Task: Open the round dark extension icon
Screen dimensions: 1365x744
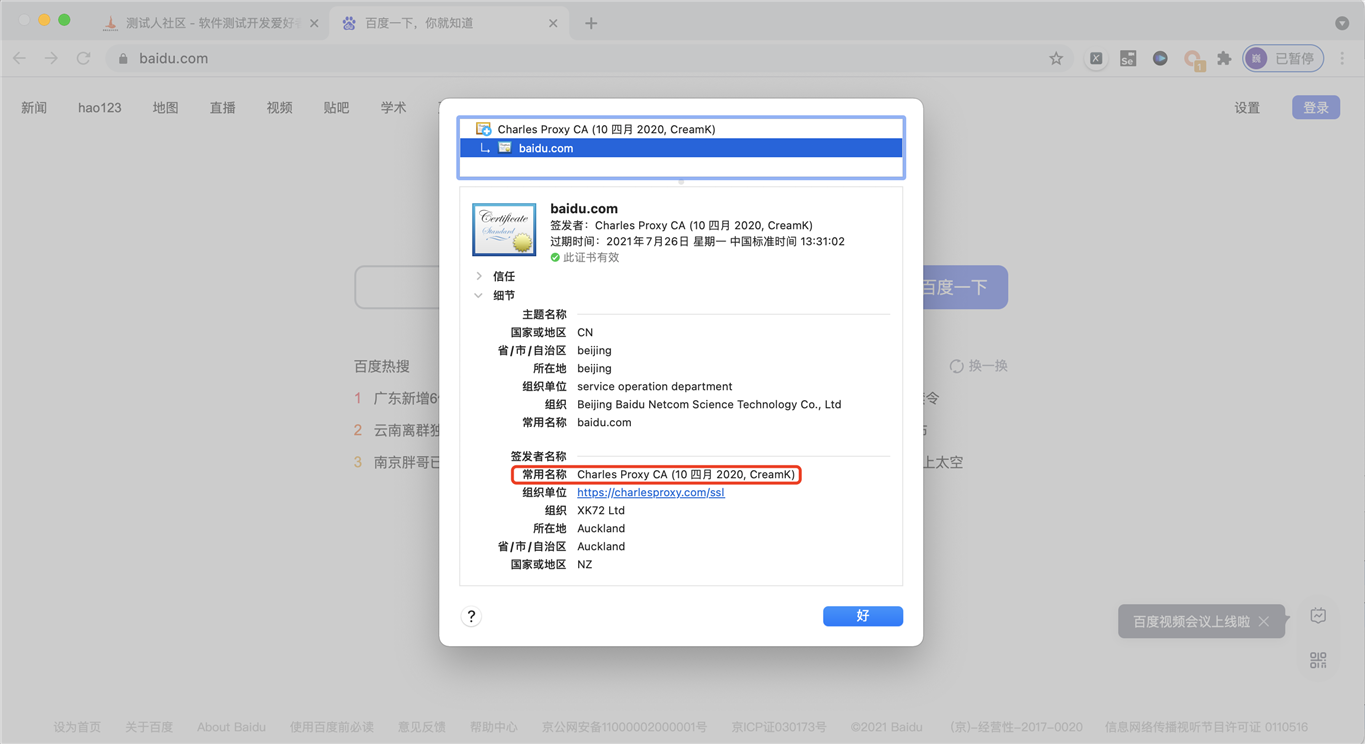Action: click(x=1160, y=58)
